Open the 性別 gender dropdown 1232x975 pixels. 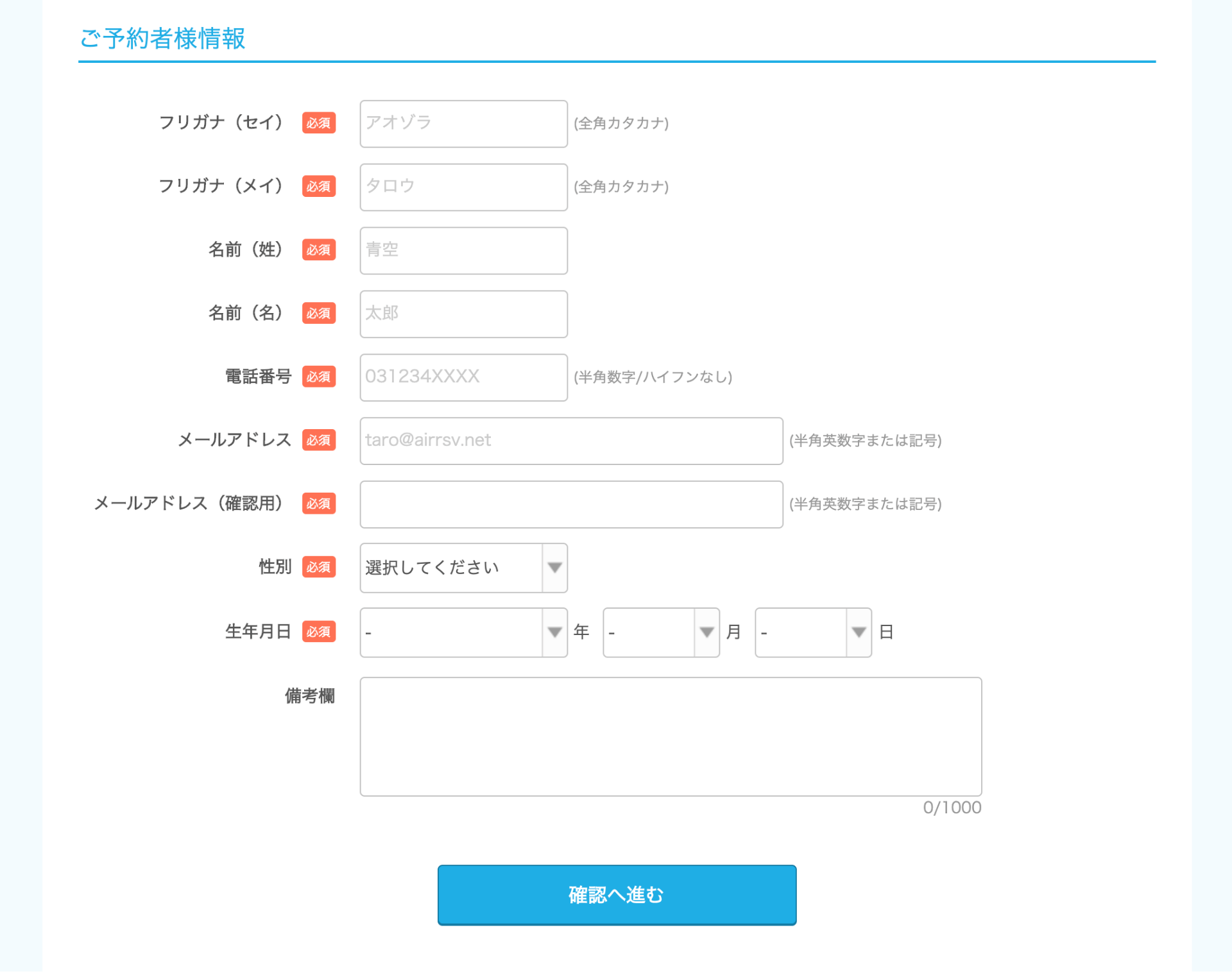[x=463, y=568]
